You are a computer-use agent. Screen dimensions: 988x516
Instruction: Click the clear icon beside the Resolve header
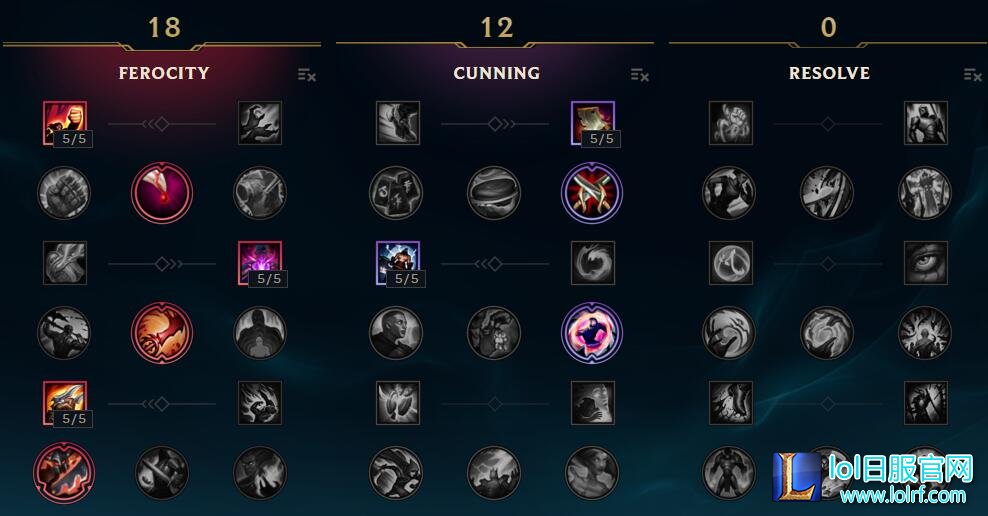pos(973,75)
